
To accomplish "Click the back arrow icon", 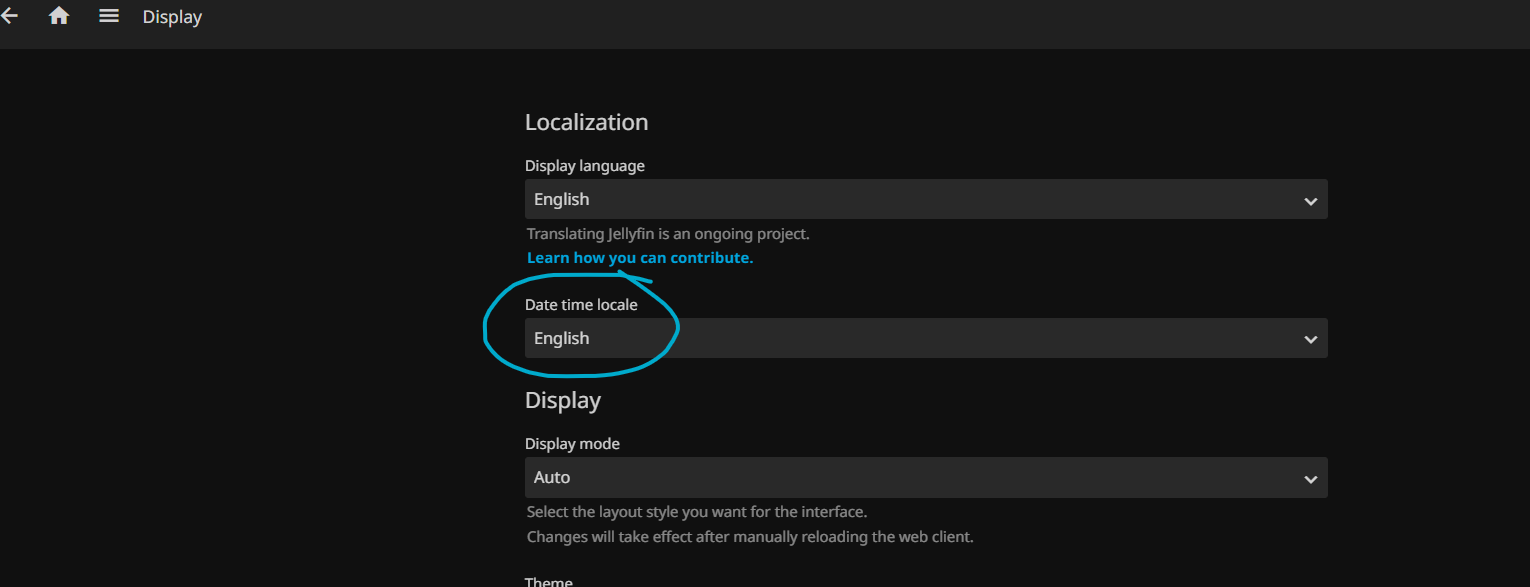I will click(x=9, y=16).
